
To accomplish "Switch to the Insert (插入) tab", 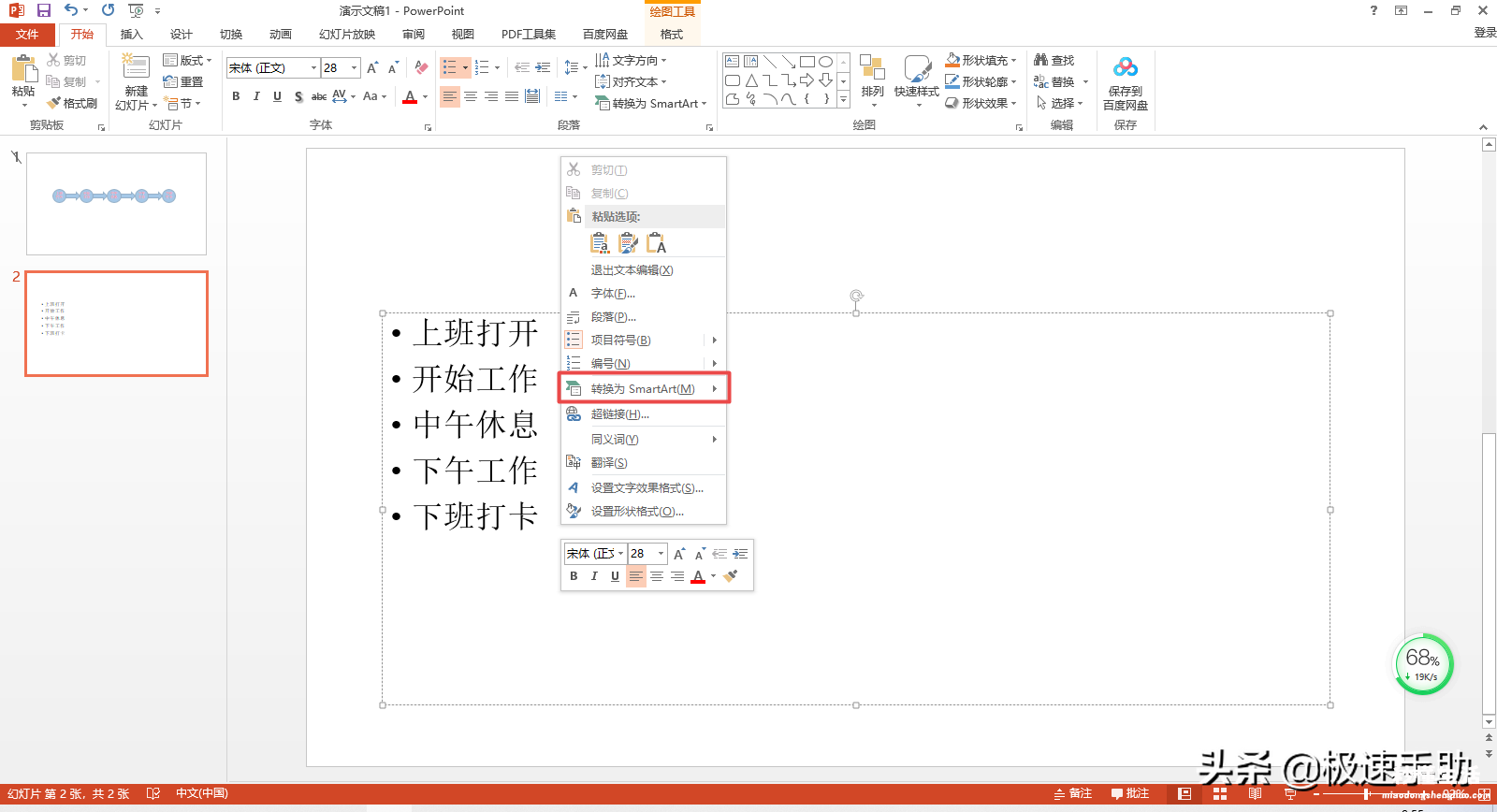I will coord(132,35).
